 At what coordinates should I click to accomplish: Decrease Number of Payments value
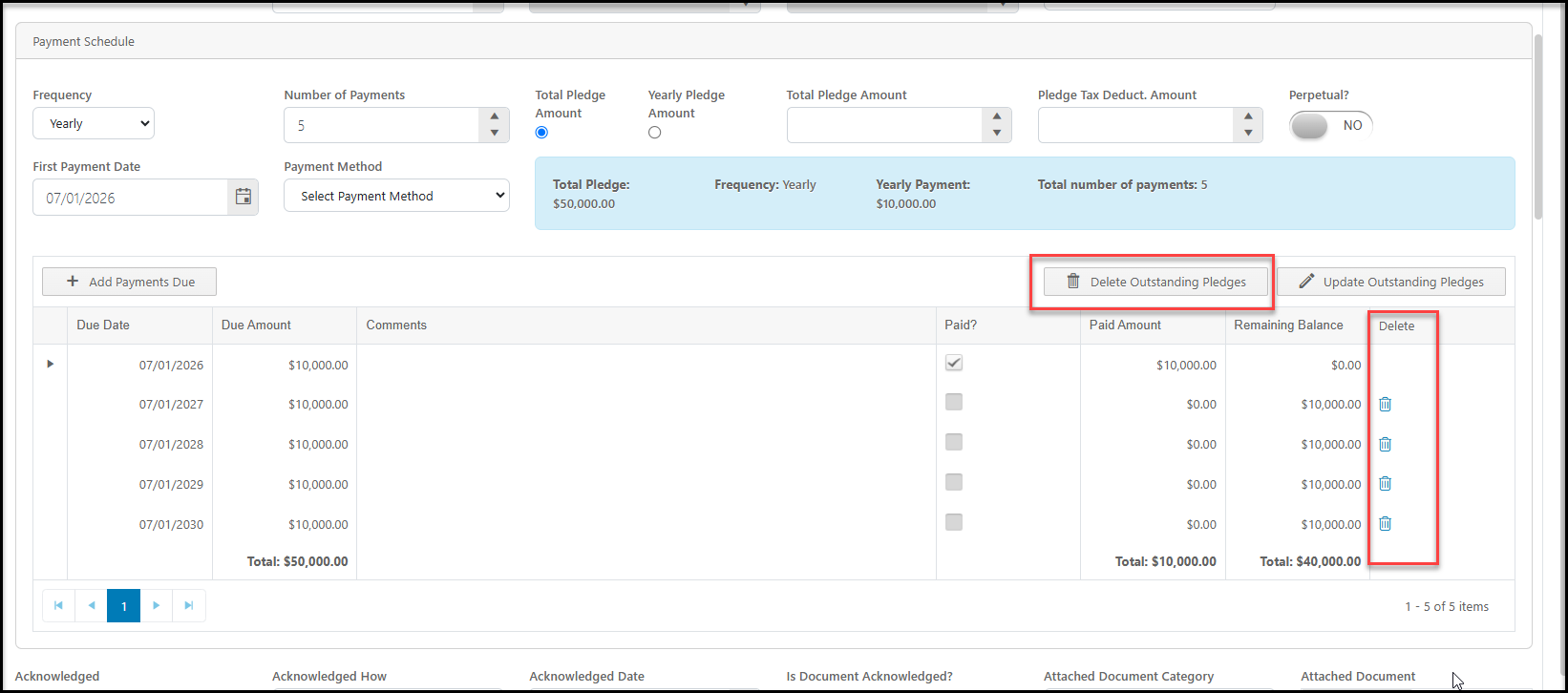[494, 134]
